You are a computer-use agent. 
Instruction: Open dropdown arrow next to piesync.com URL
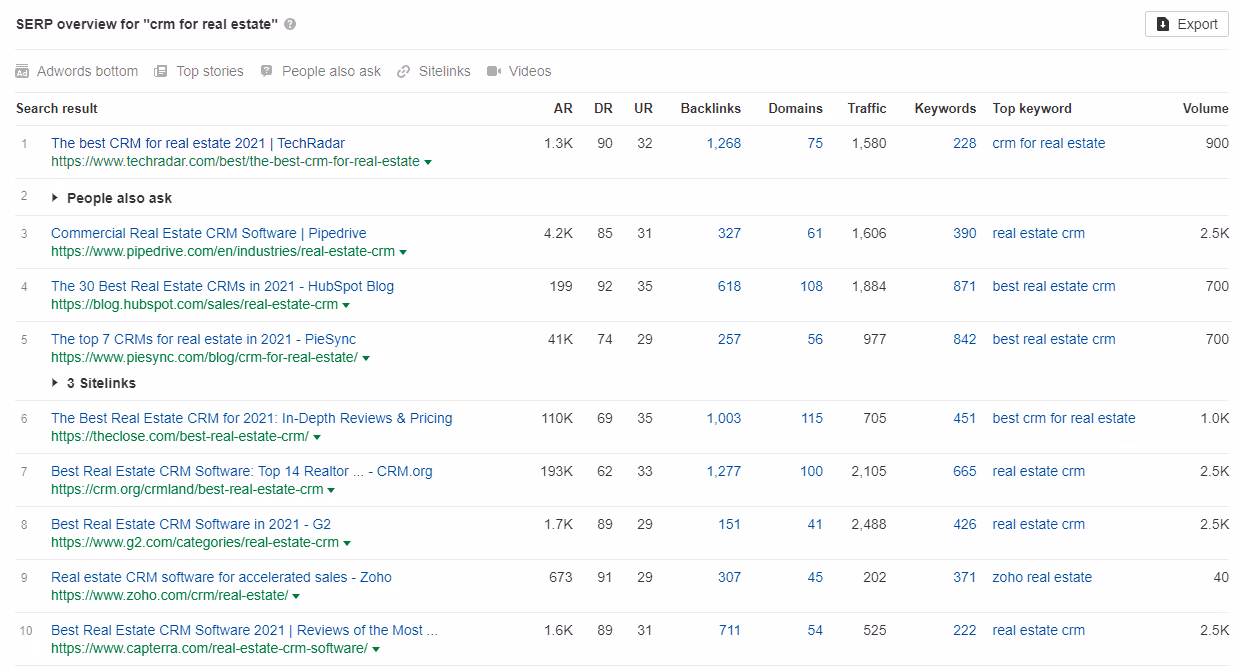366,358
